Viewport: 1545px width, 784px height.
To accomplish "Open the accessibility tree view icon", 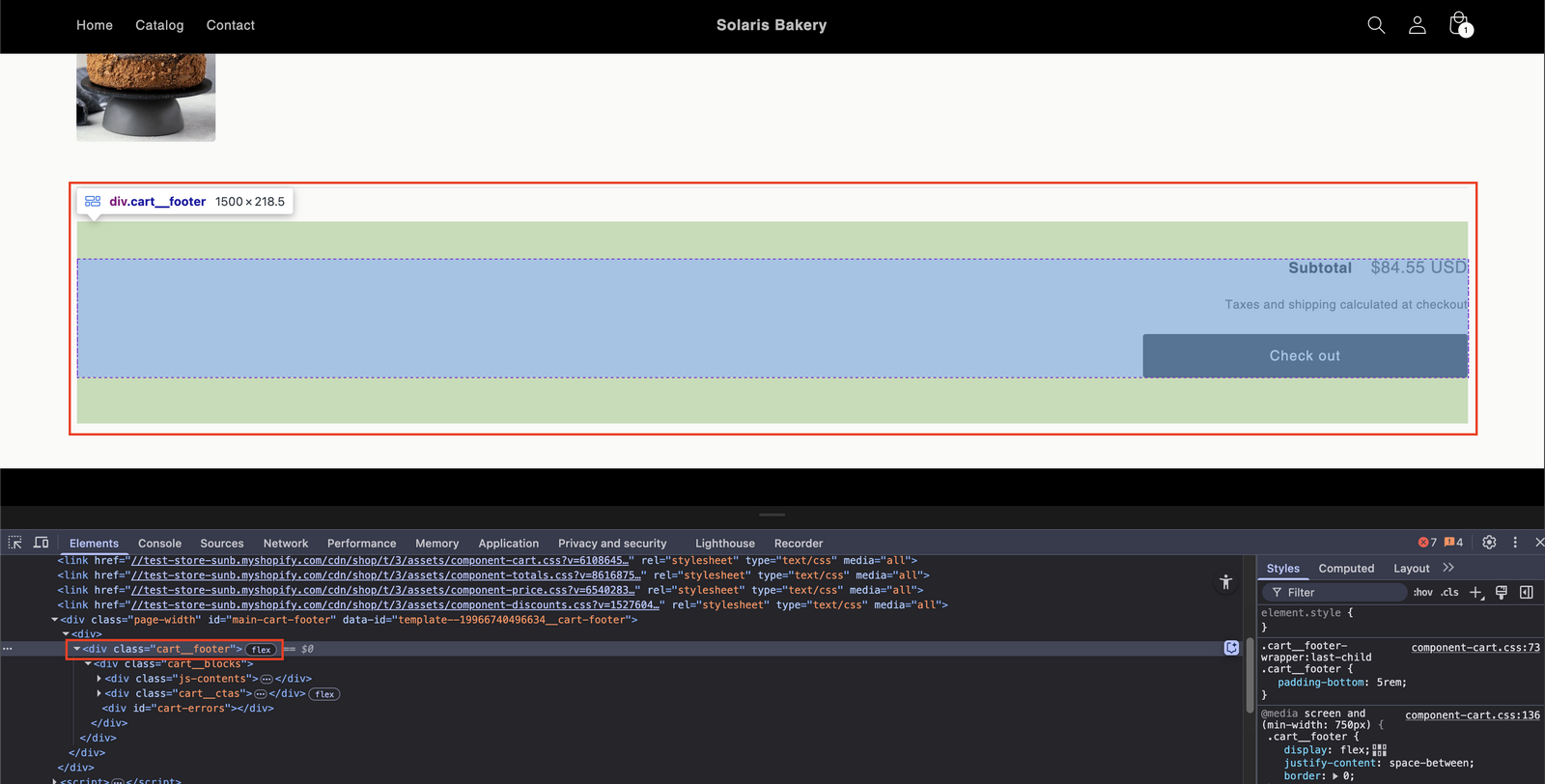I will pyautogui.click(x=1225, y=582).
